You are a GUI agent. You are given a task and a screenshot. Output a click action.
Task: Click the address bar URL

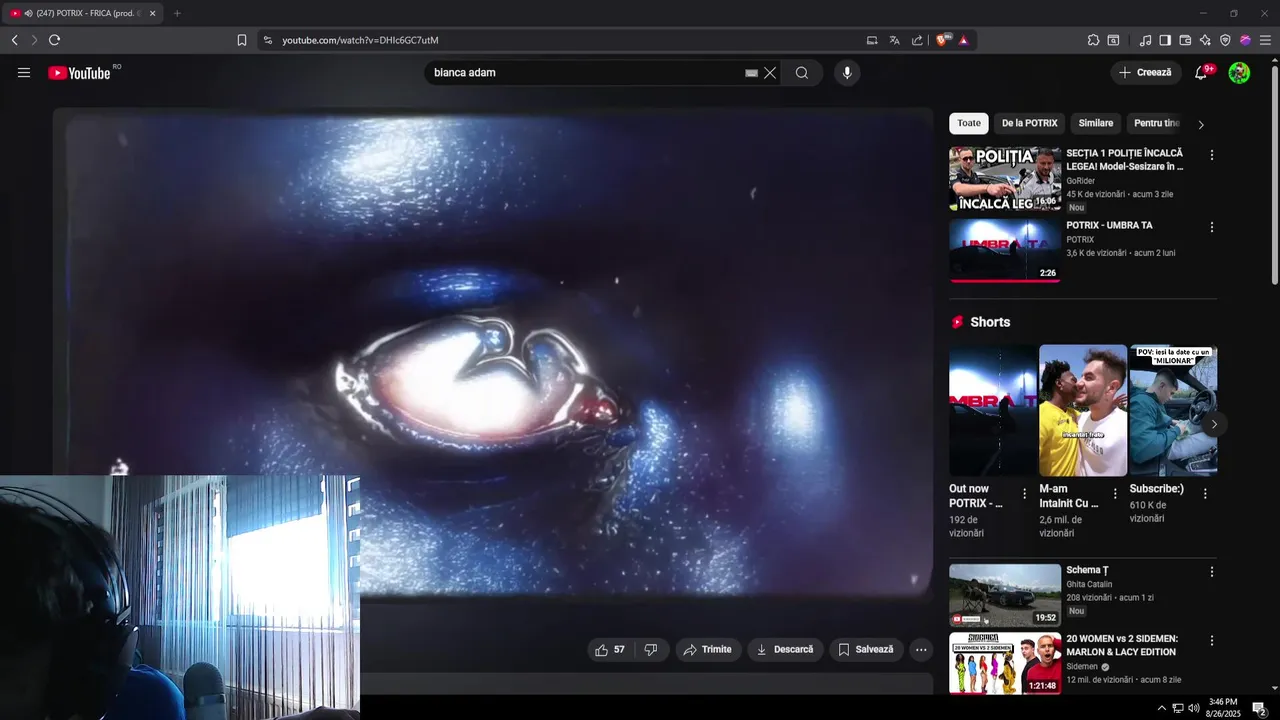tap(360, 40)
